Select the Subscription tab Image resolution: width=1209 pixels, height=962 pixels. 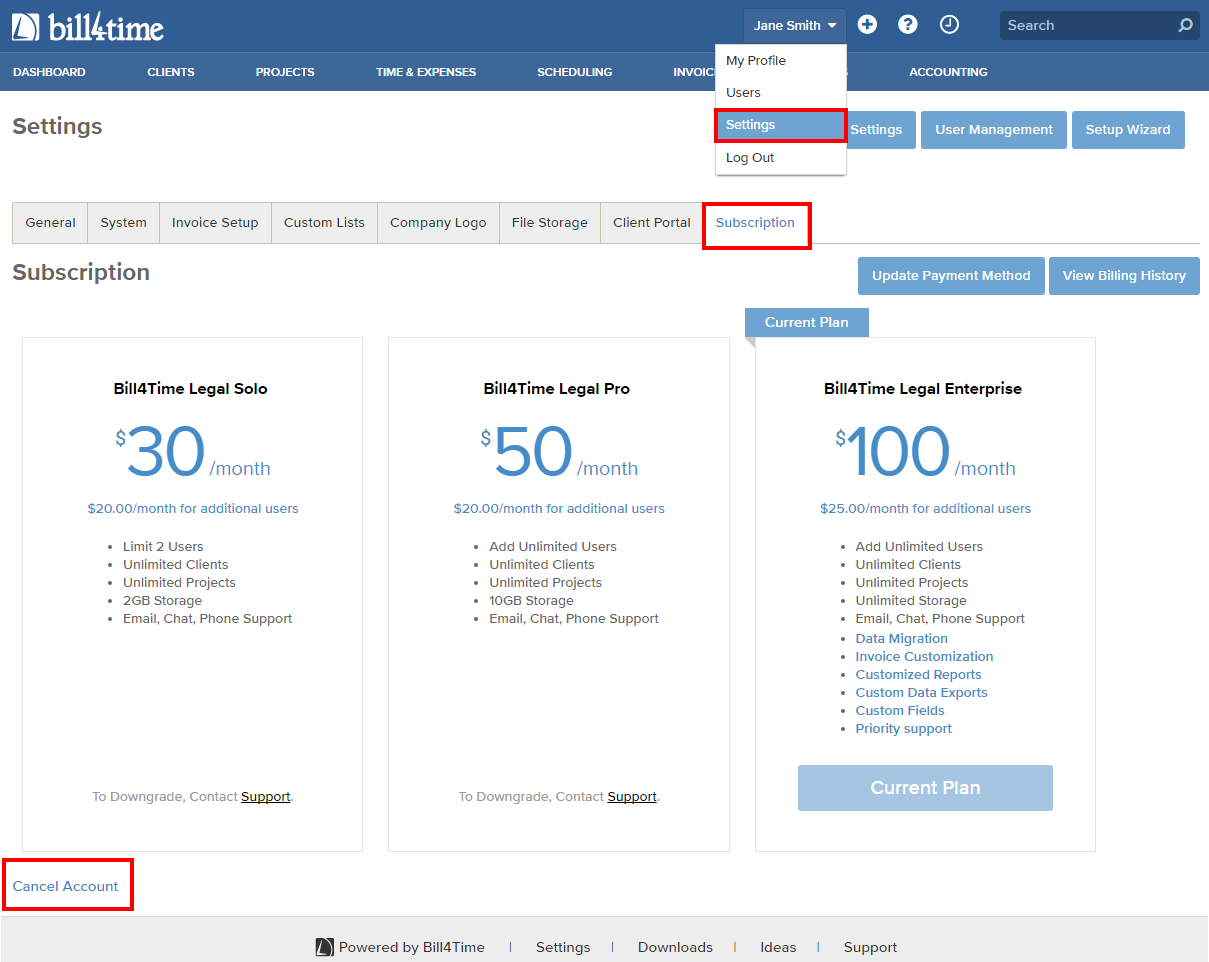[756, 223]
